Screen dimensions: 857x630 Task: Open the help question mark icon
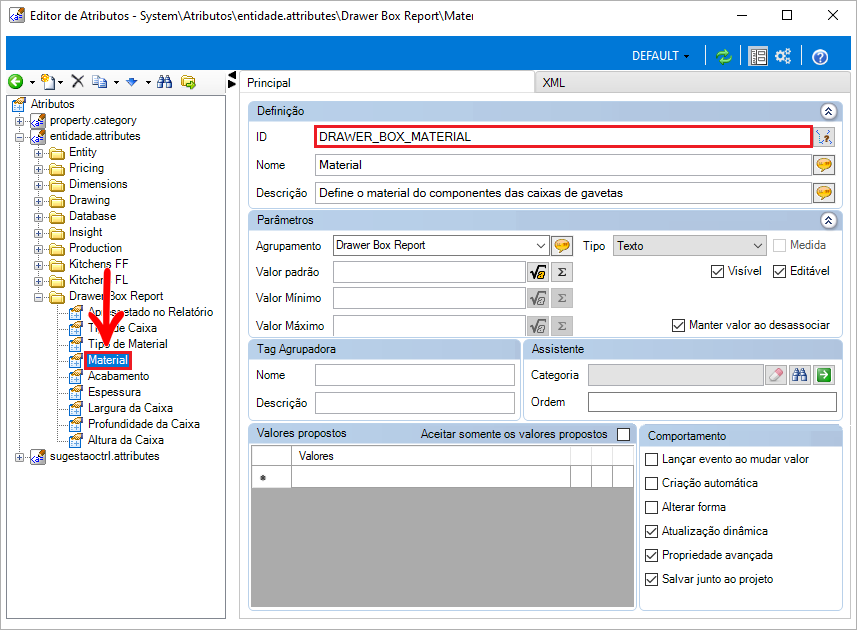tap(820, 56)
